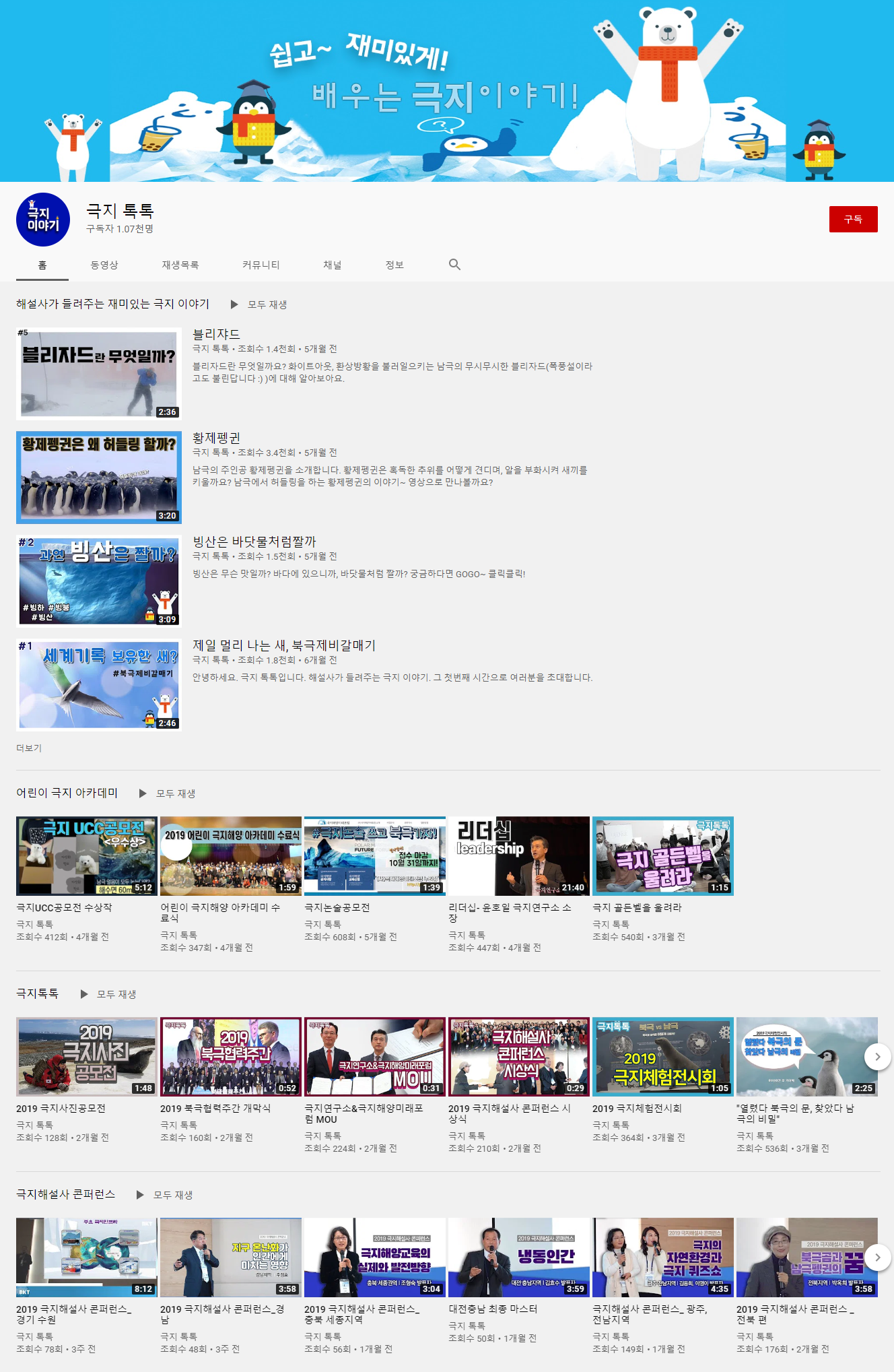Click the channel search magnifier icon
The height and width of the screenshot is (1372, 894).
tap(454, 265)
